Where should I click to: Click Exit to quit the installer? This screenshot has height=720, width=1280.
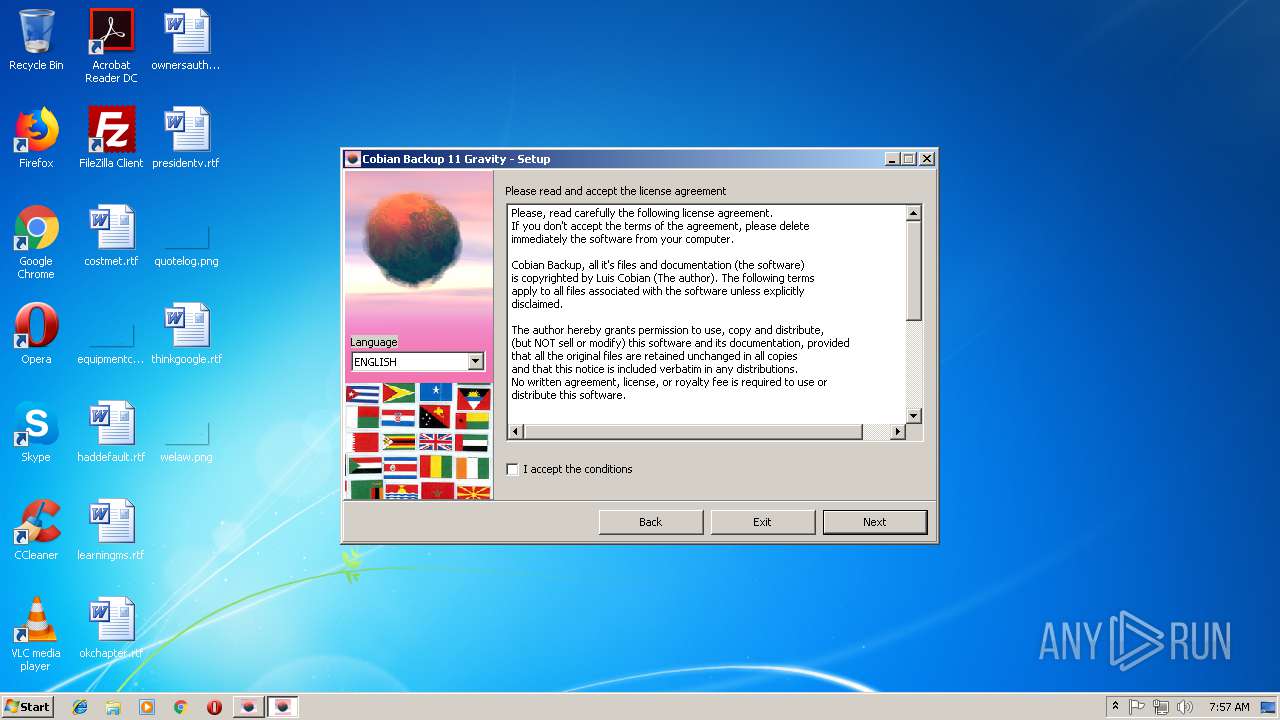click(x=762, y=522)
